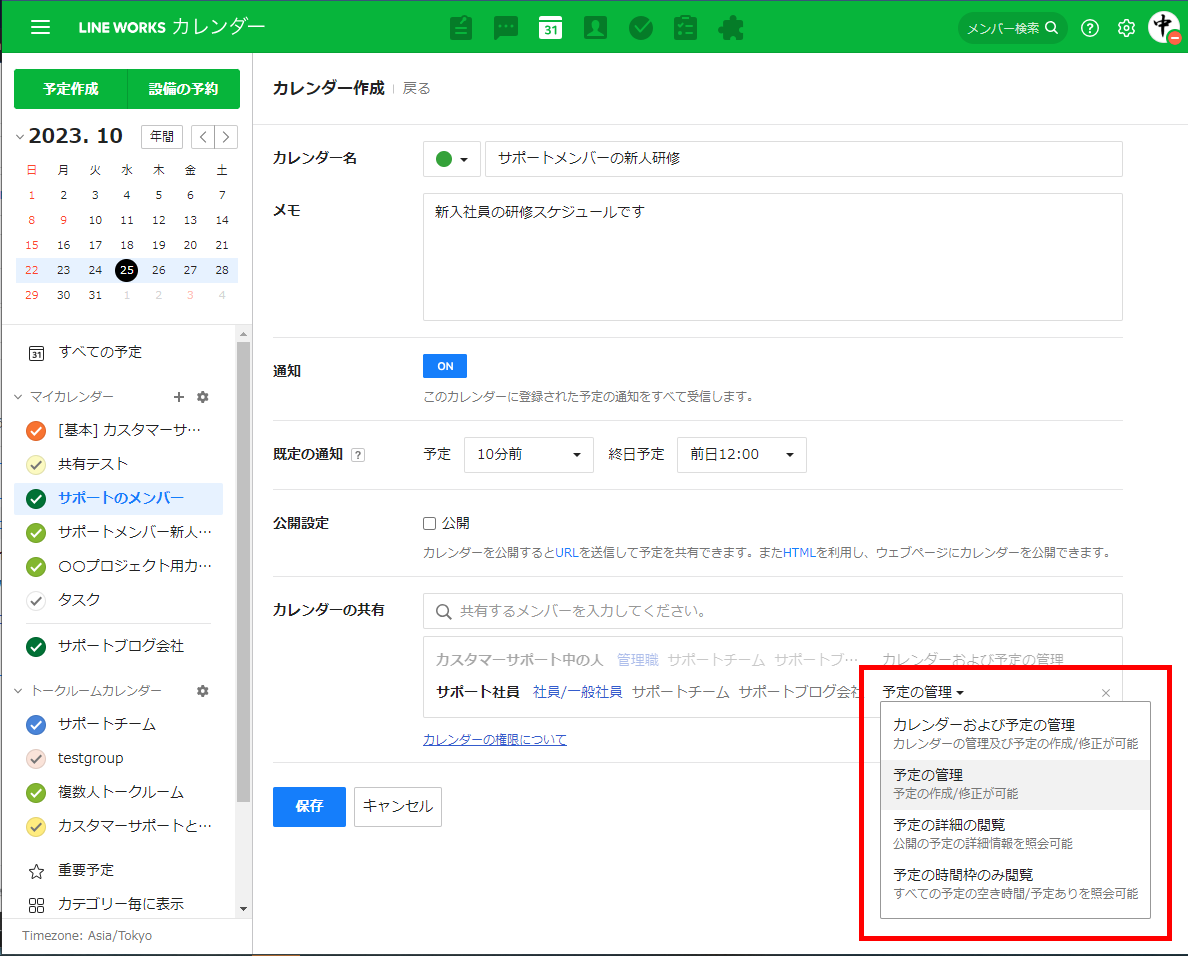Uncheck the 共有テスト calendar

tap(36, 464)
